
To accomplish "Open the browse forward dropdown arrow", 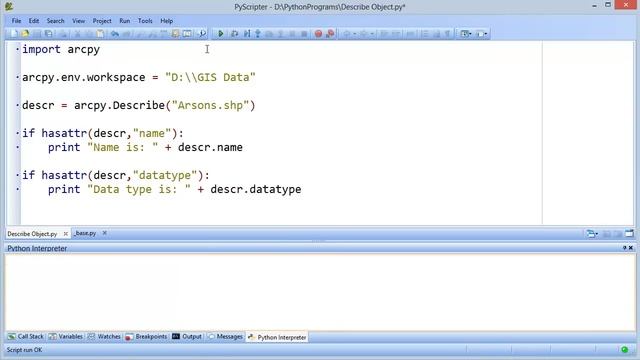I will point(372,34).
